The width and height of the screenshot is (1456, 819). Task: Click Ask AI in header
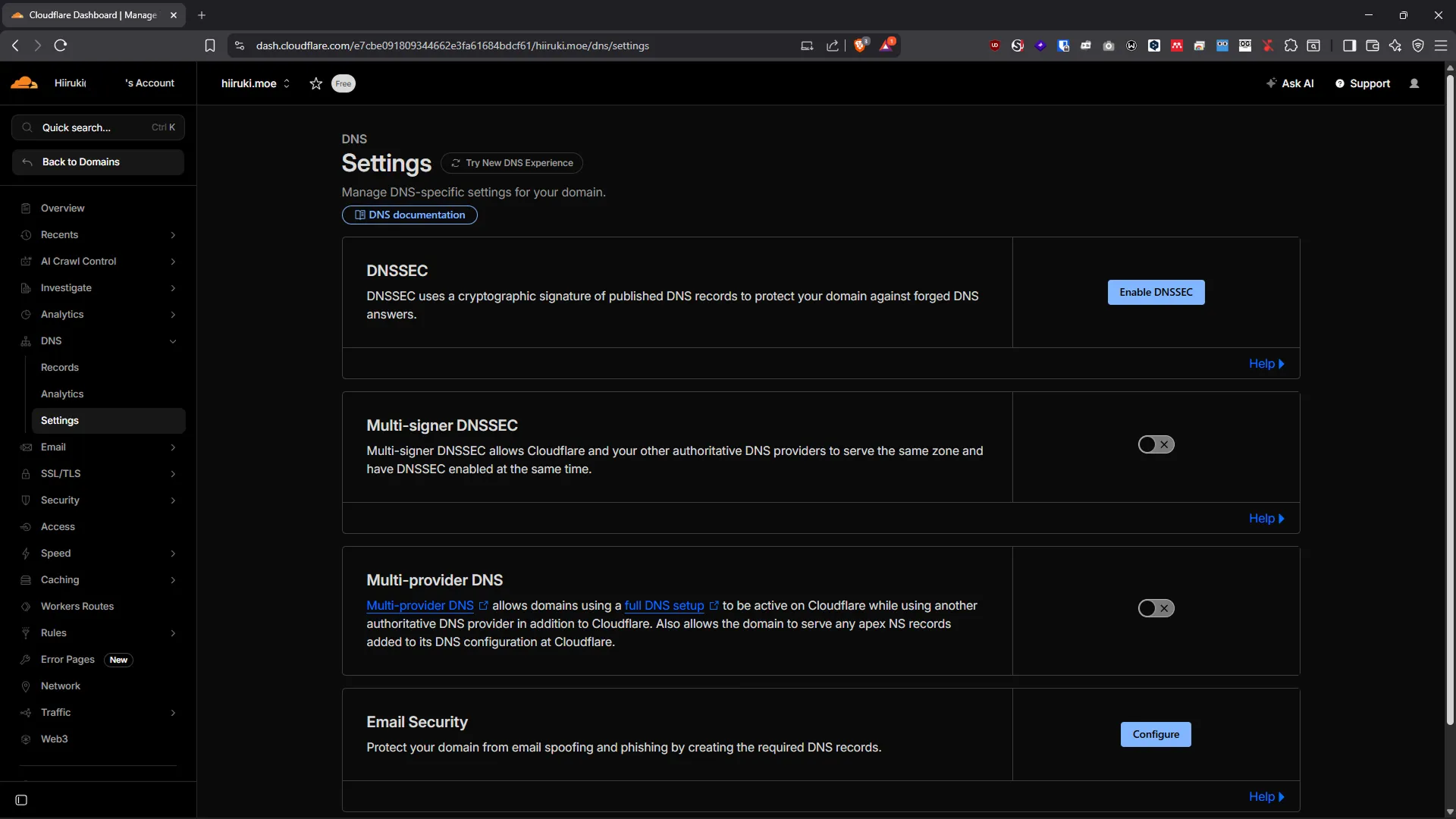coord(1290,83)
